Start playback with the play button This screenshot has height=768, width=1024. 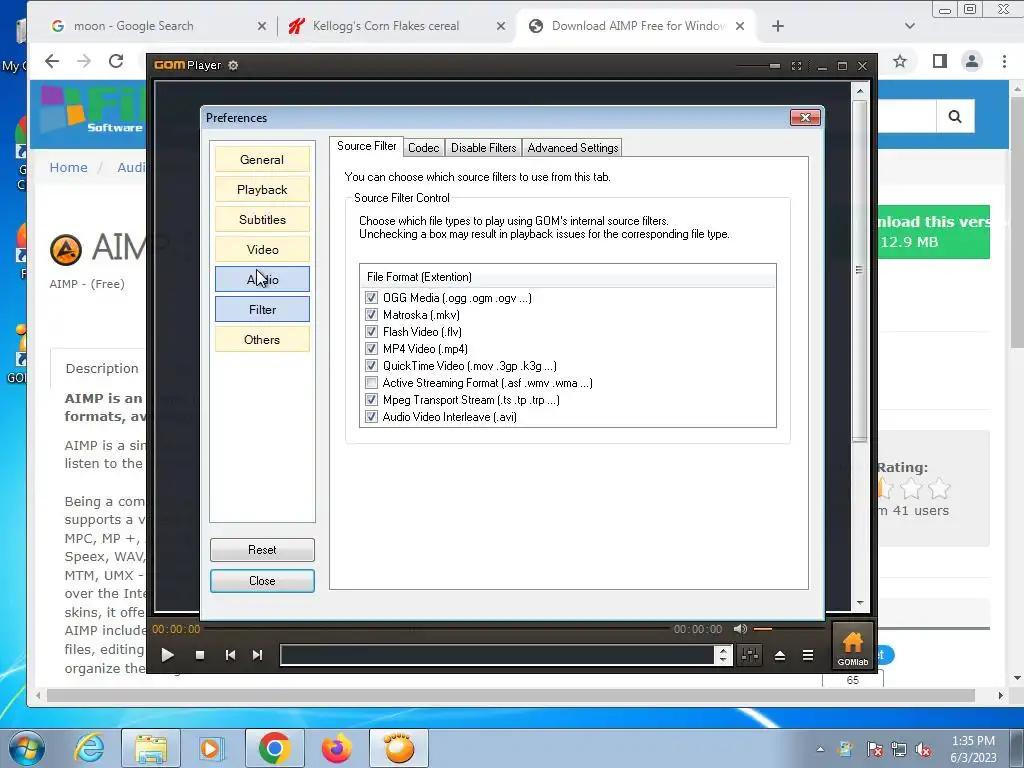pyautogui.click(x=167, y=655)
